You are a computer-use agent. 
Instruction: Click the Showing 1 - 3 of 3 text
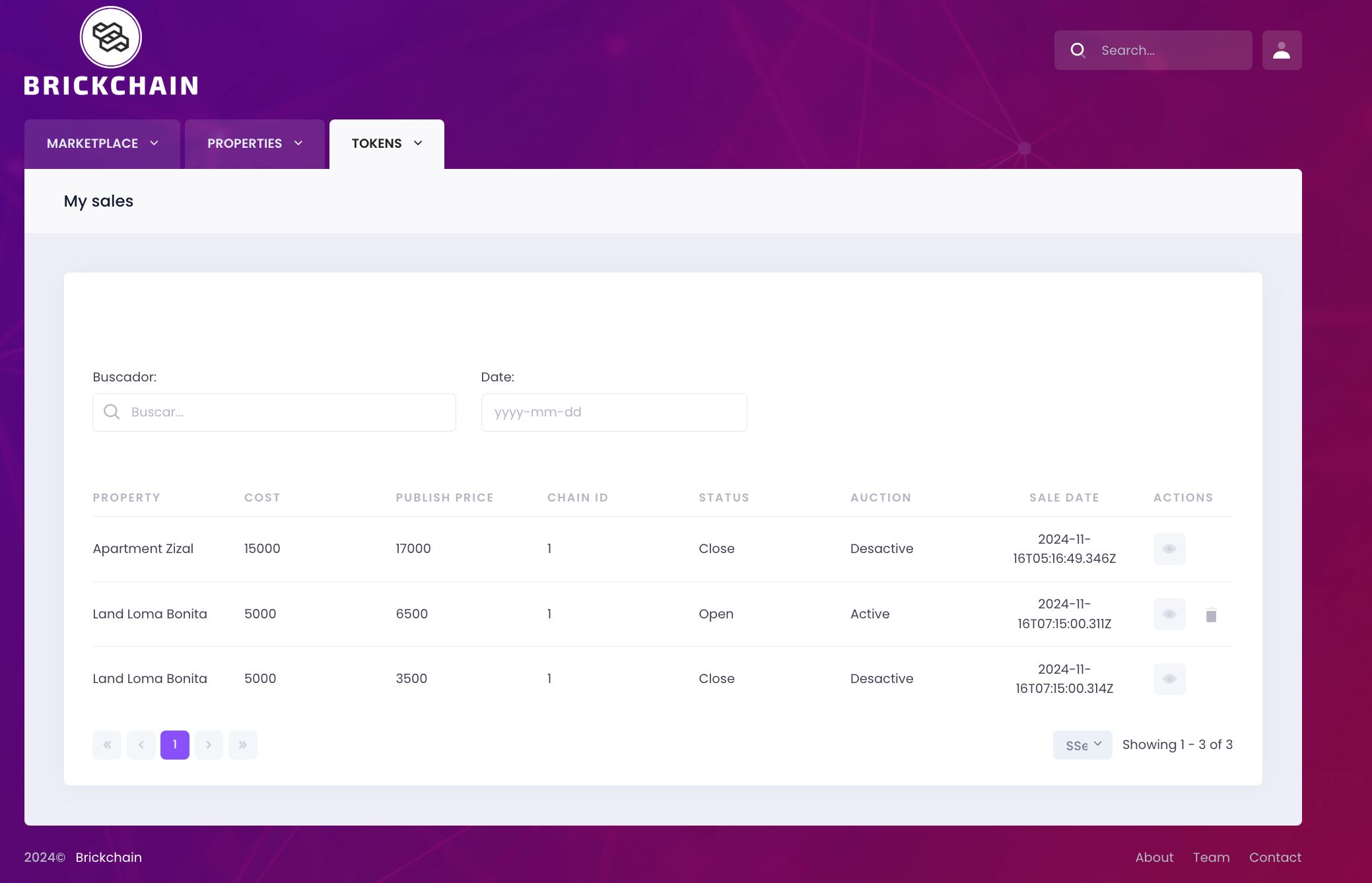point(1177,744)
